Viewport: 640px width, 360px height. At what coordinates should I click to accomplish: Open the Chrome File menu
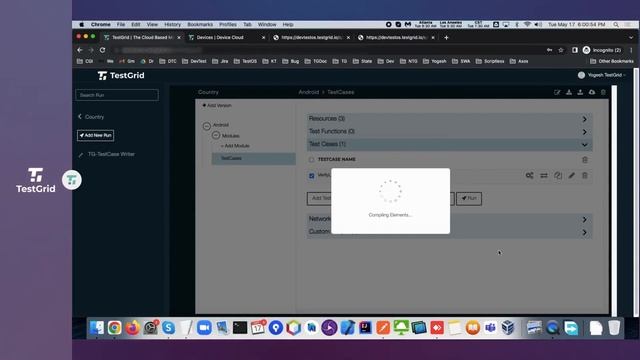click(121, 24)
